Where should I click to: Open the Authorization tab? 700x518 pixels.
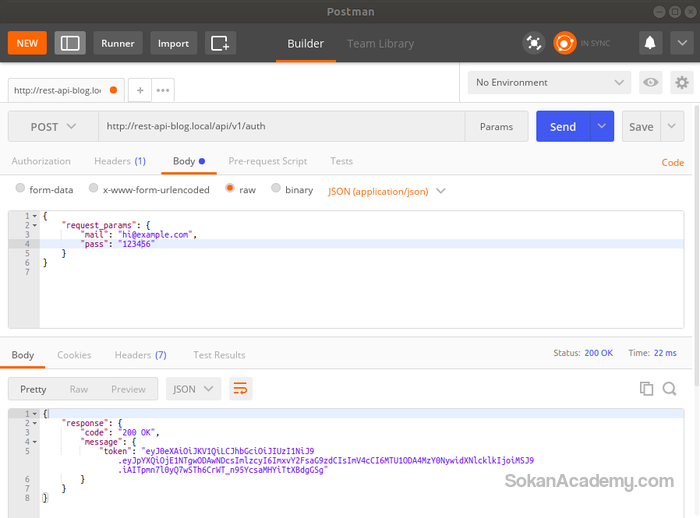click(x=41, y=161)
